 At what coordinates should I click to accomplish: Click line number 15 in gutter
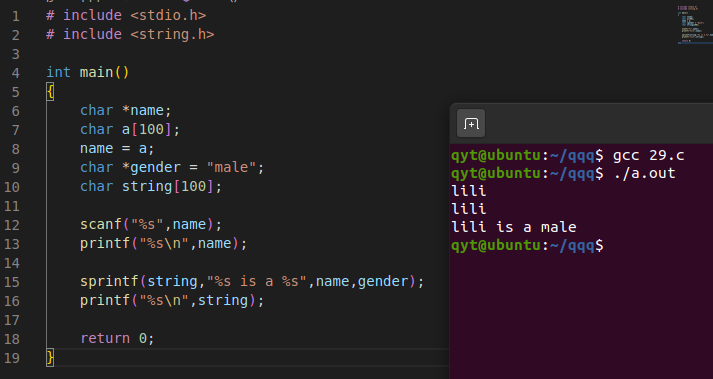[x=12, y=282]
